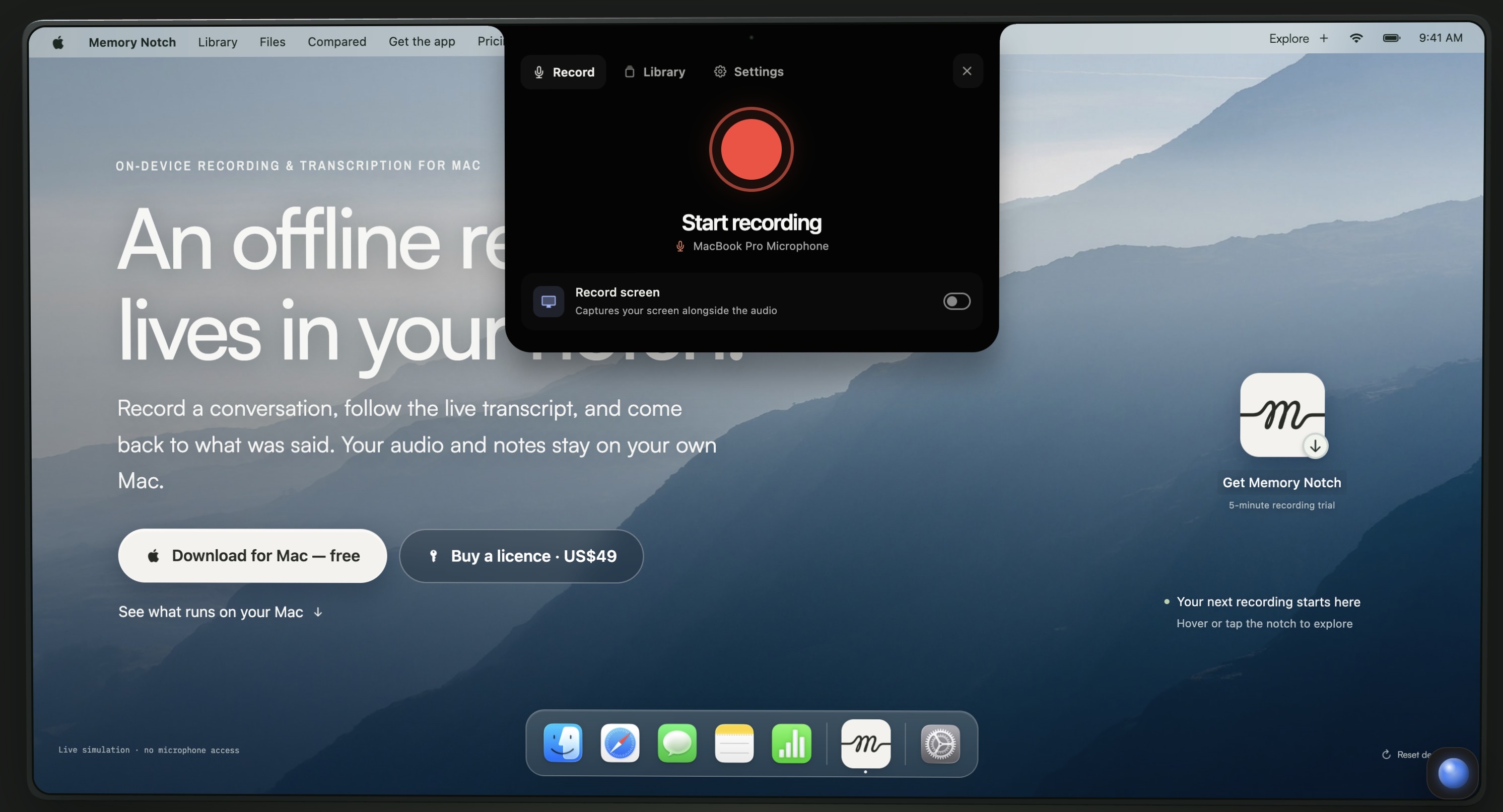Image resolution: width=1503 pixels, height=812 pixels.
Task: Open Safari from the dock
Action: click(x=620, y=743)
